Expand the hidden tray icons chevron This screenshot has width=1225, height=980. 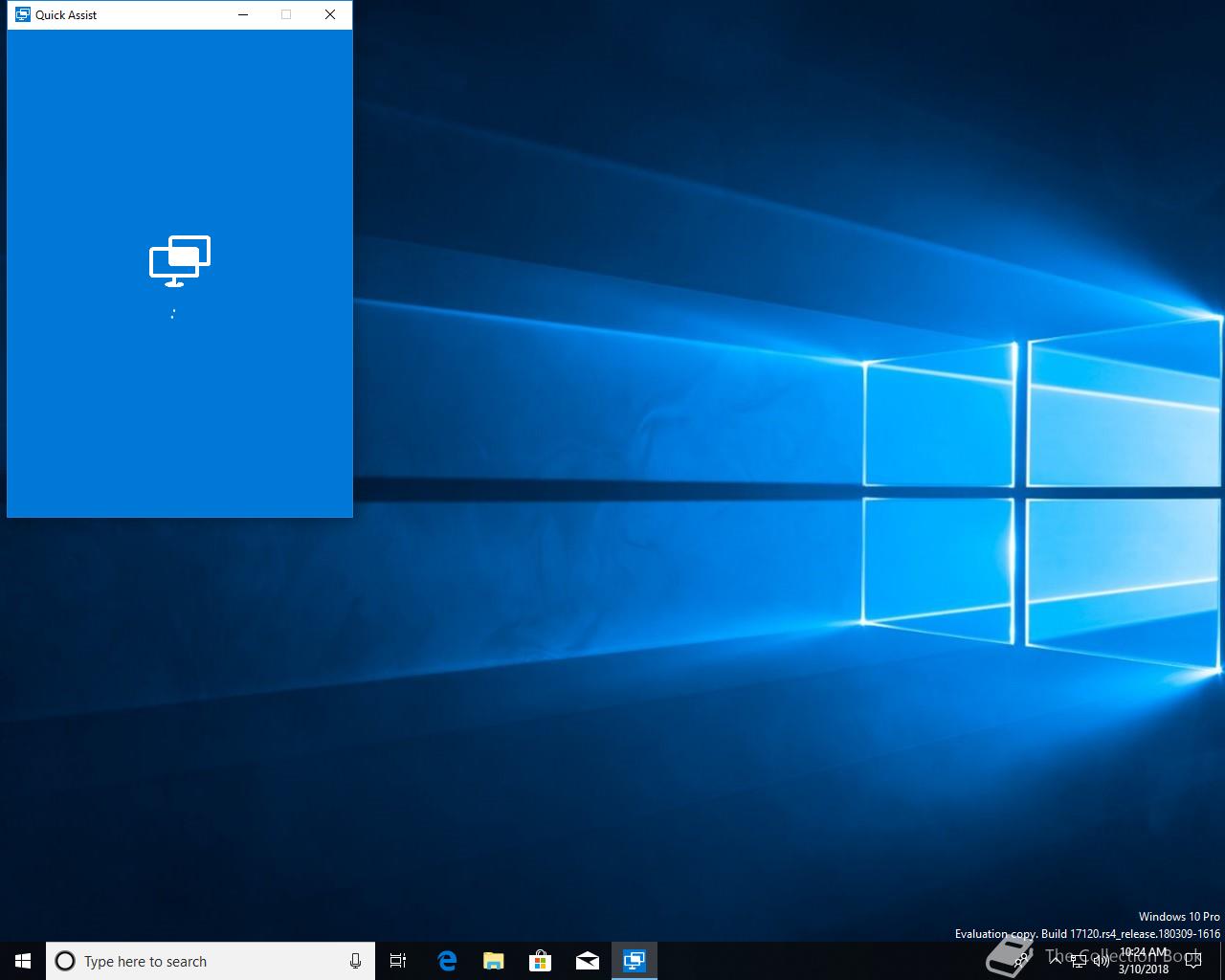pos(1055,960)
